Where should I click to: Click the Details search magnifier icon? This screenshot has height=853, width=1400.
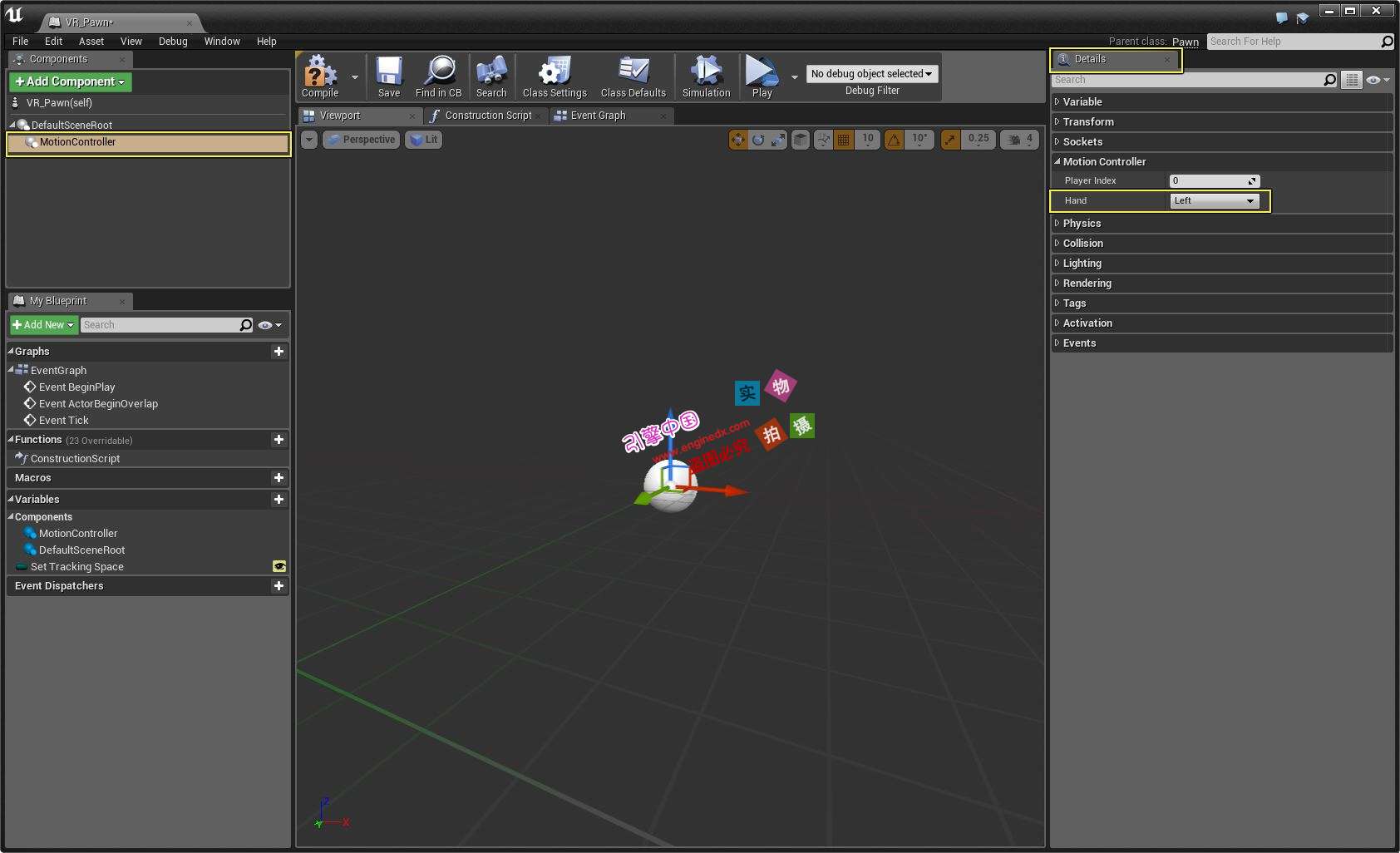(1330, 80)
